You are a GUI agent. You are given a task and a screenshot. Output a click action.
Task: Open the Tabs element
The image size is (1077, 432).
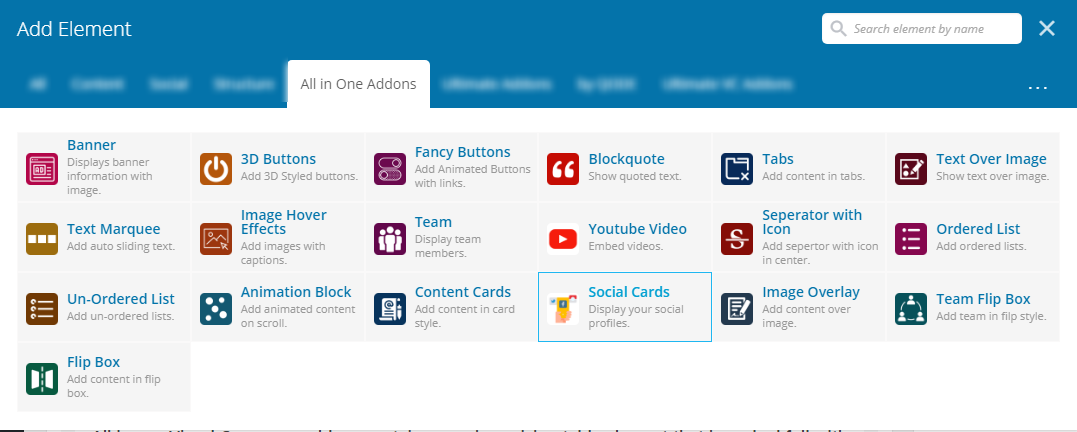coord(800,168)
